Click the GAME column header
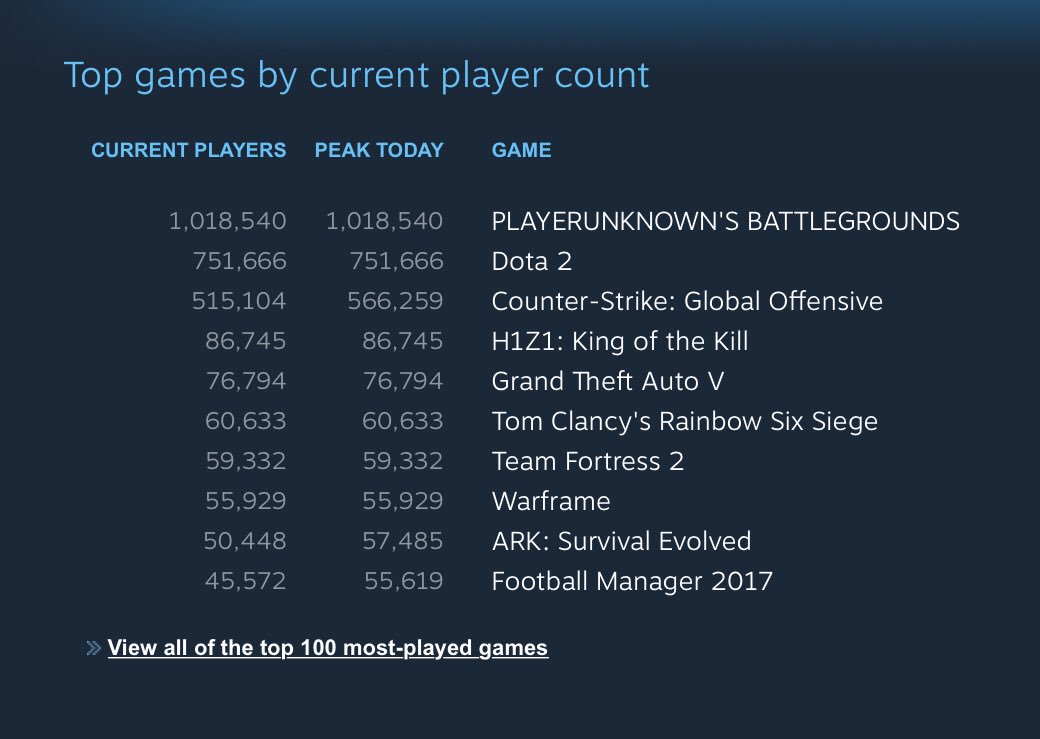1040x739 pixels. pos(521,151)
